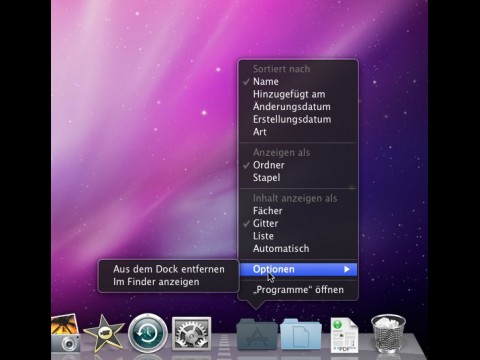Open the PDF document in Dock
480x360 pixels.
pos(344,335)
